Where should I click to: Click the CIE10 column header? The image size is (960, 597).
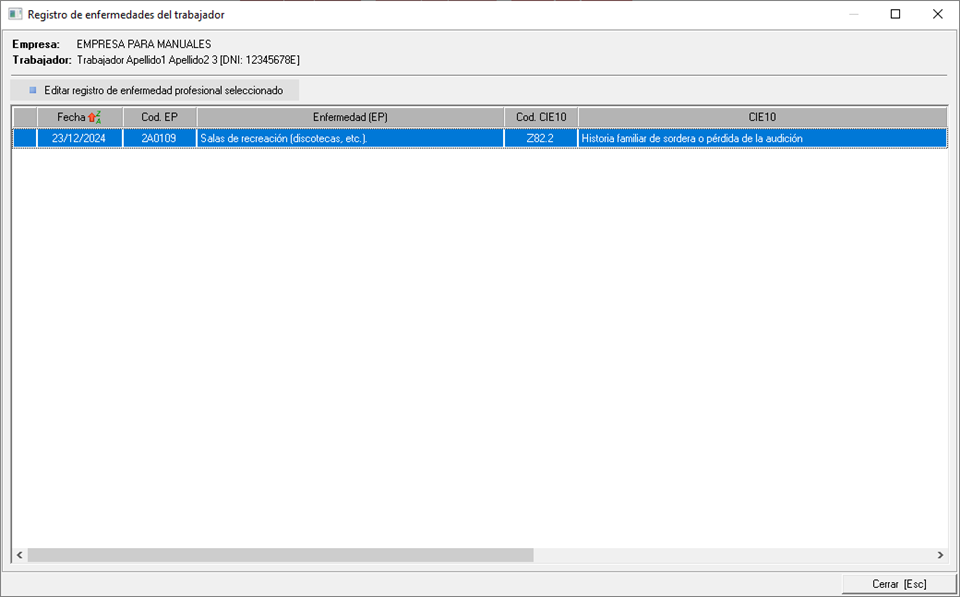pyautogui.click(x=762, y=117)
